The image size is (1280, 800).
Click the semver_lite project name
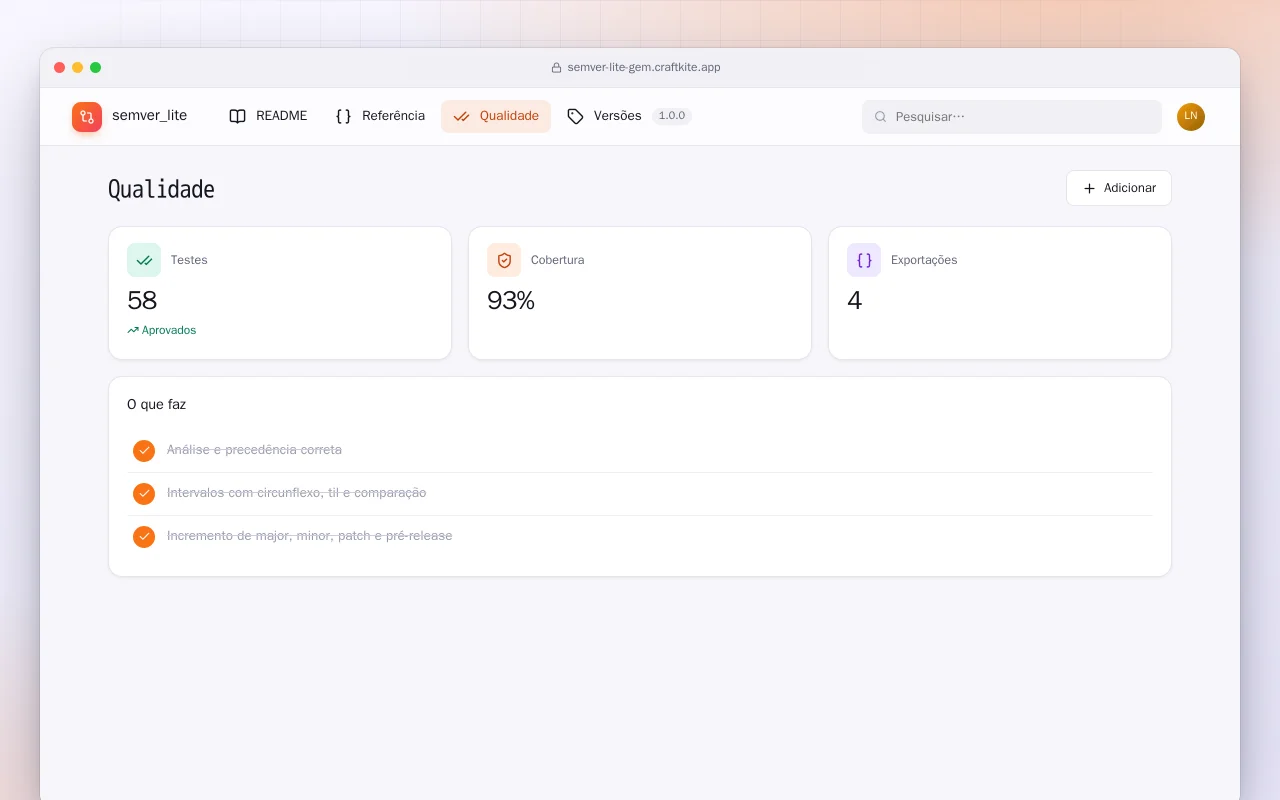pyautogui.click(x=150, y=116)
